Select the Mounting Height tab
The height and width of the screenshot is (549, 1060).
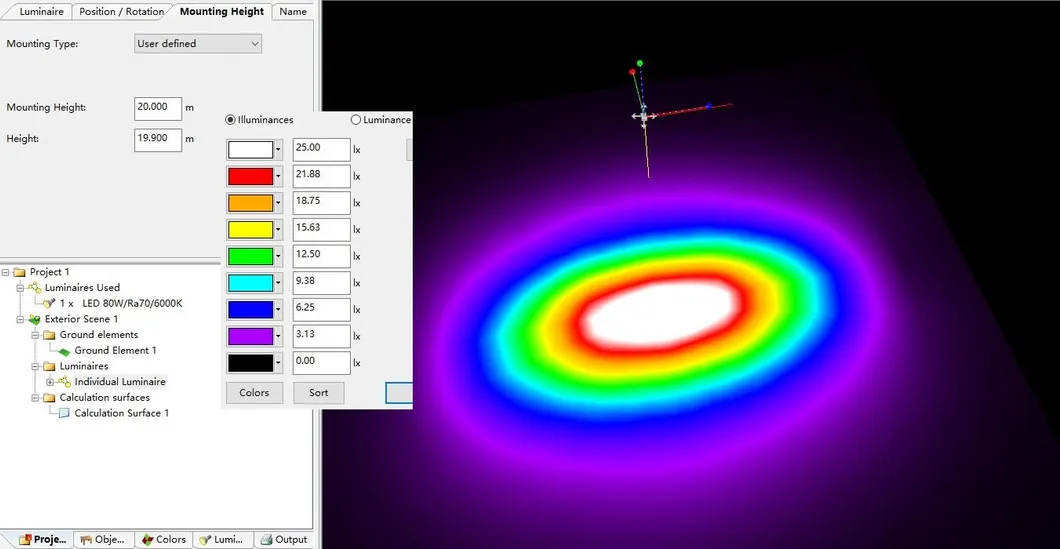coord(222,11)
